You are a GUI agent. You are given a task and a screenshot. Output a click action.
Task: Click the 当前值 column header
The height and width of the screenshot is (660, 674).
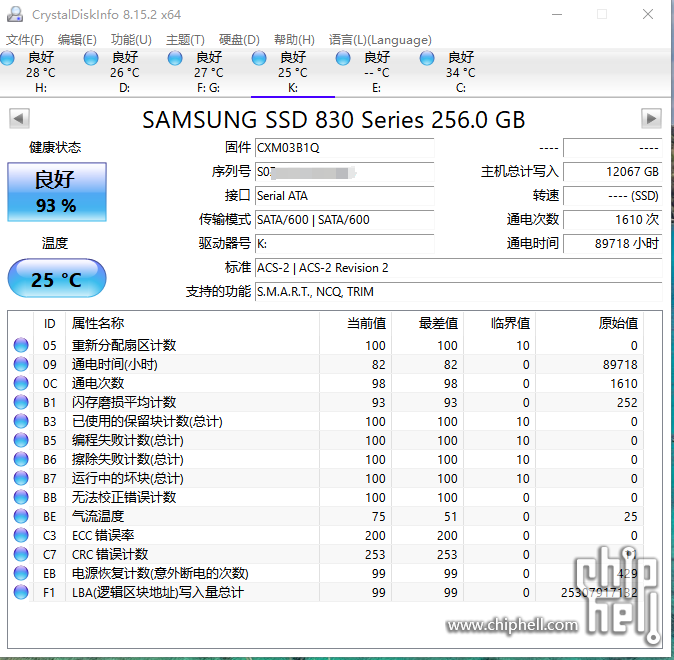pyautogui.click(x=355, y=323)
